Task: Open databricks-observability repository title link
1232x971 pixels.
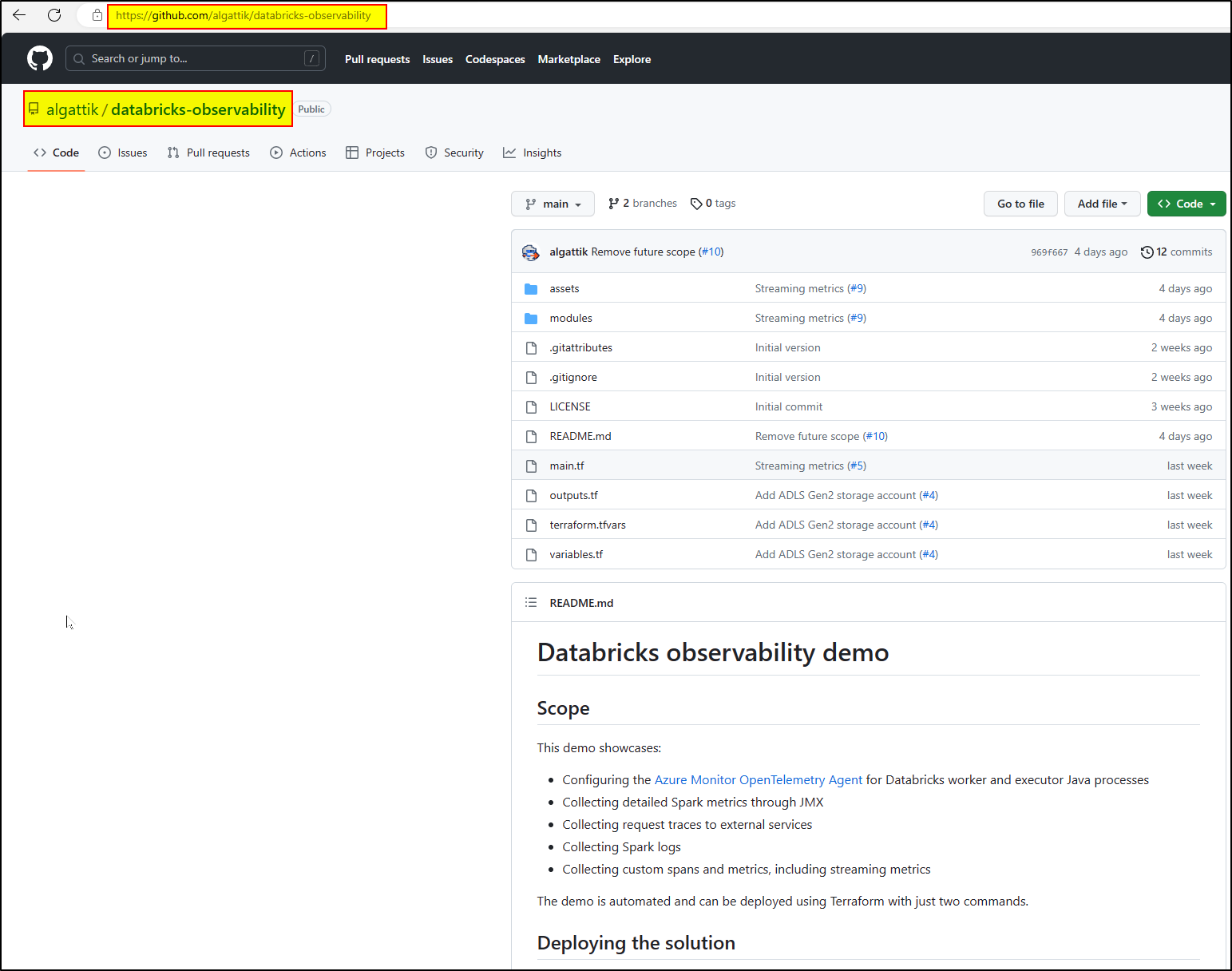Action: 198,109
